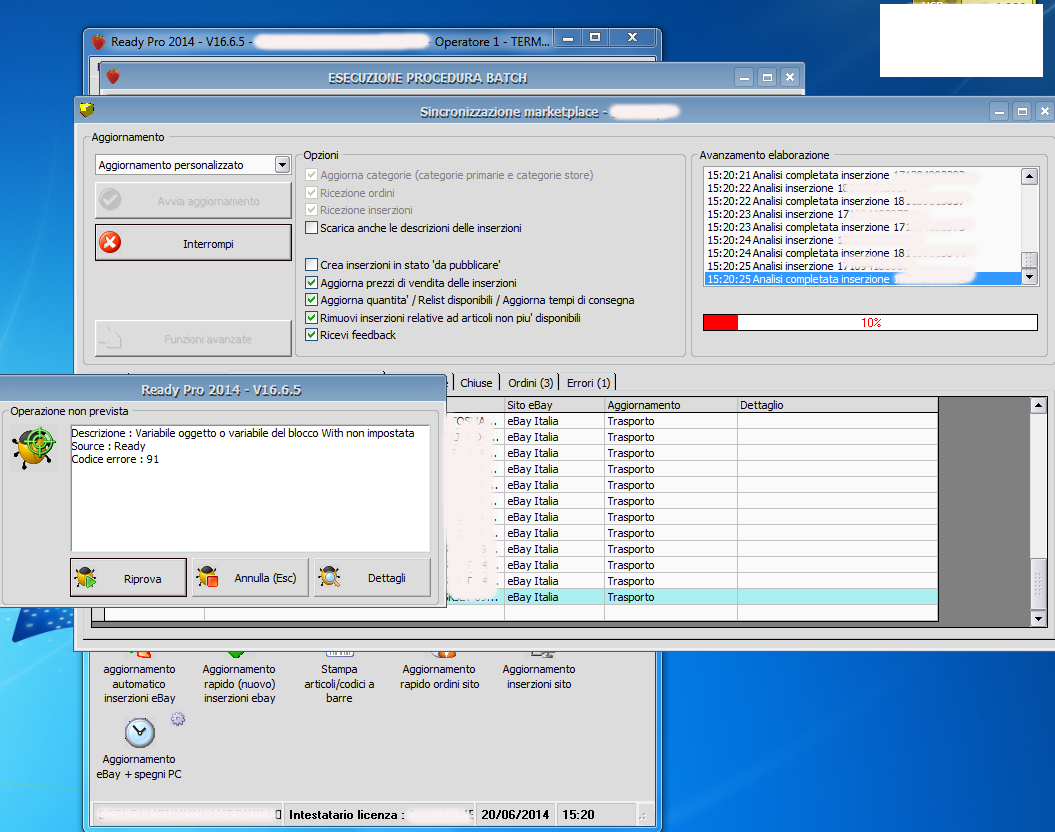Image resolution: width=1055 pixels, height=832 pixels.
Task: Click the log list scroll up arrow
Action: pos(1028,177)
